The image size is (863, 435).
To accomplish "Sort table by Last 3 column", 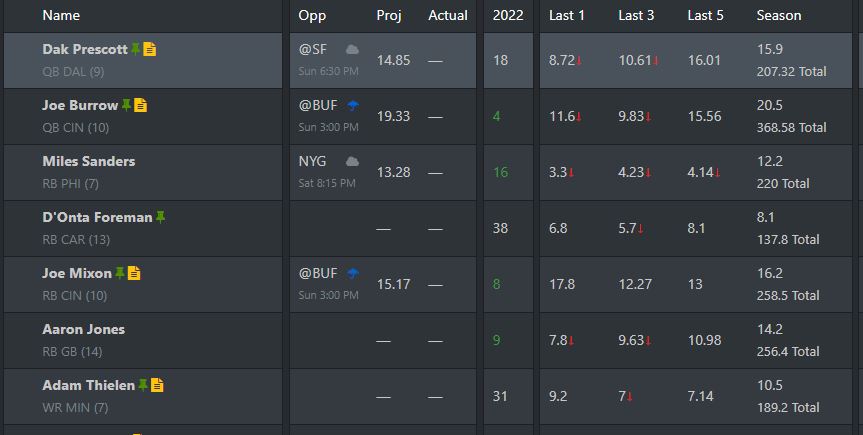I will (636, 15).
